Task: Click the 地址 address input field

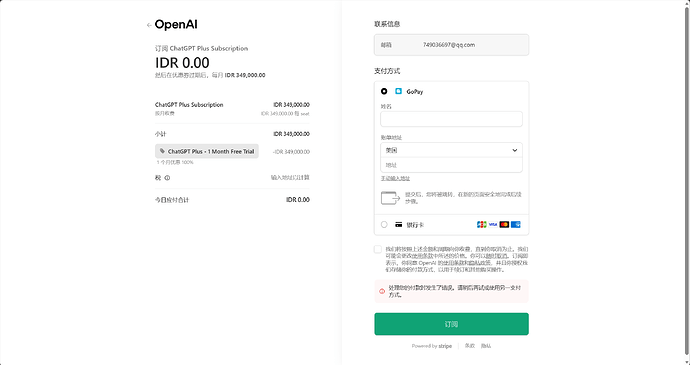Action: pyautogui.click(x=451, y=165)
